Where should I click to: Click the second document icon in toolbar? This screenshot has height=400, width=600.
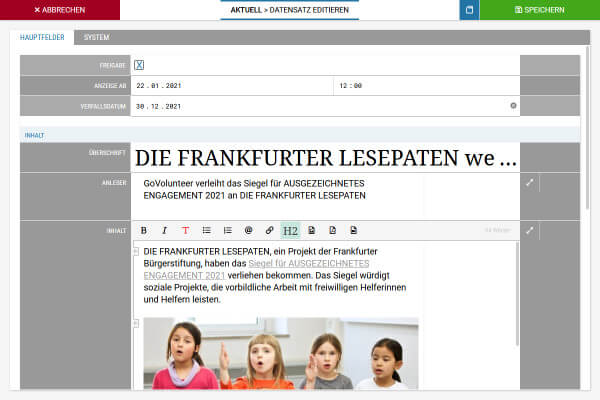pyautogui.click(x=333, y=230)
